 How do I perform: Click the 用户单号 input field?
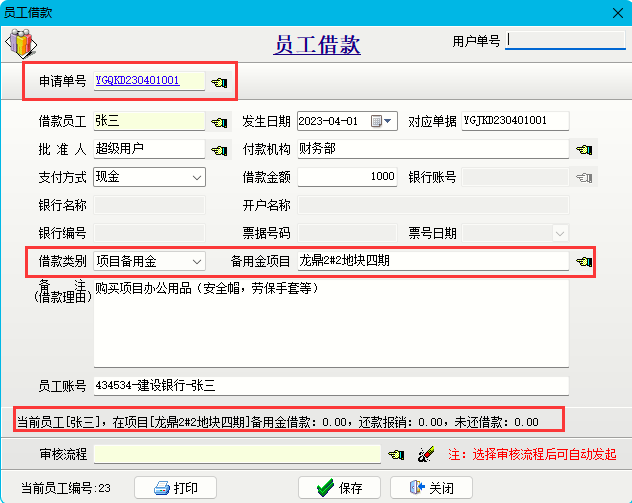[565, 41]
